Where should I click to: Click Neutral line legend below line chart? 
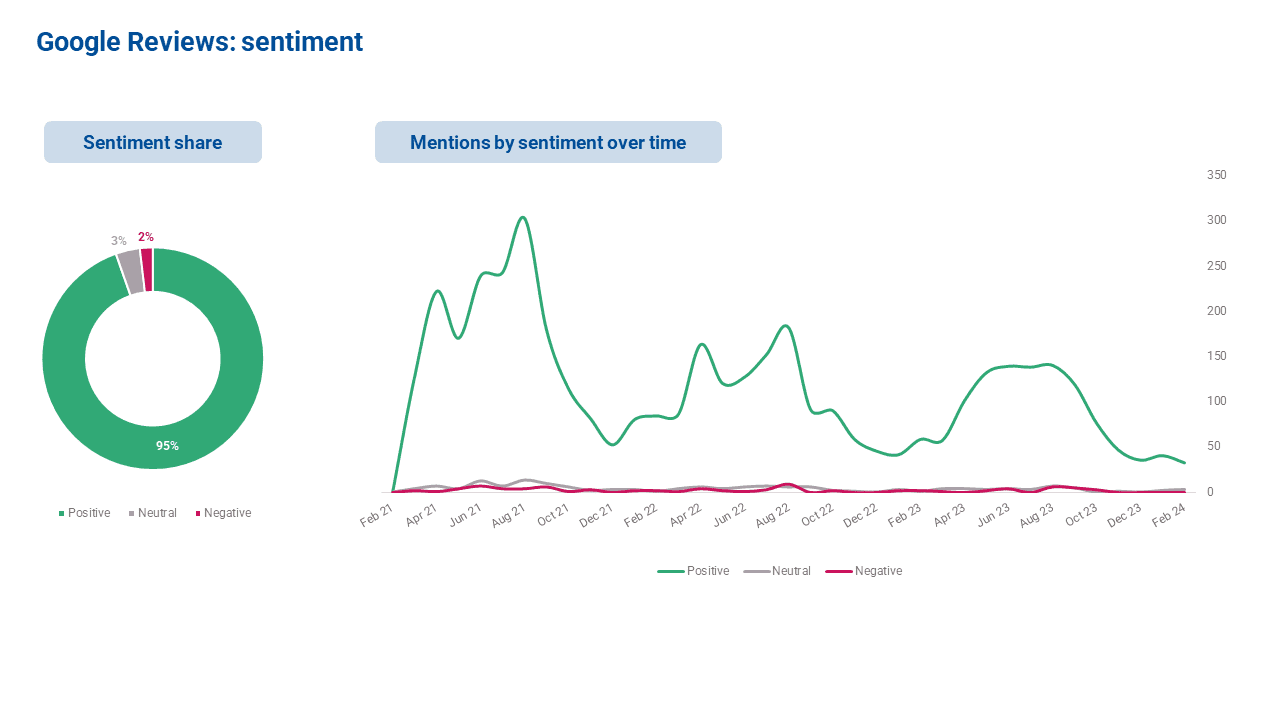(777, 571)
